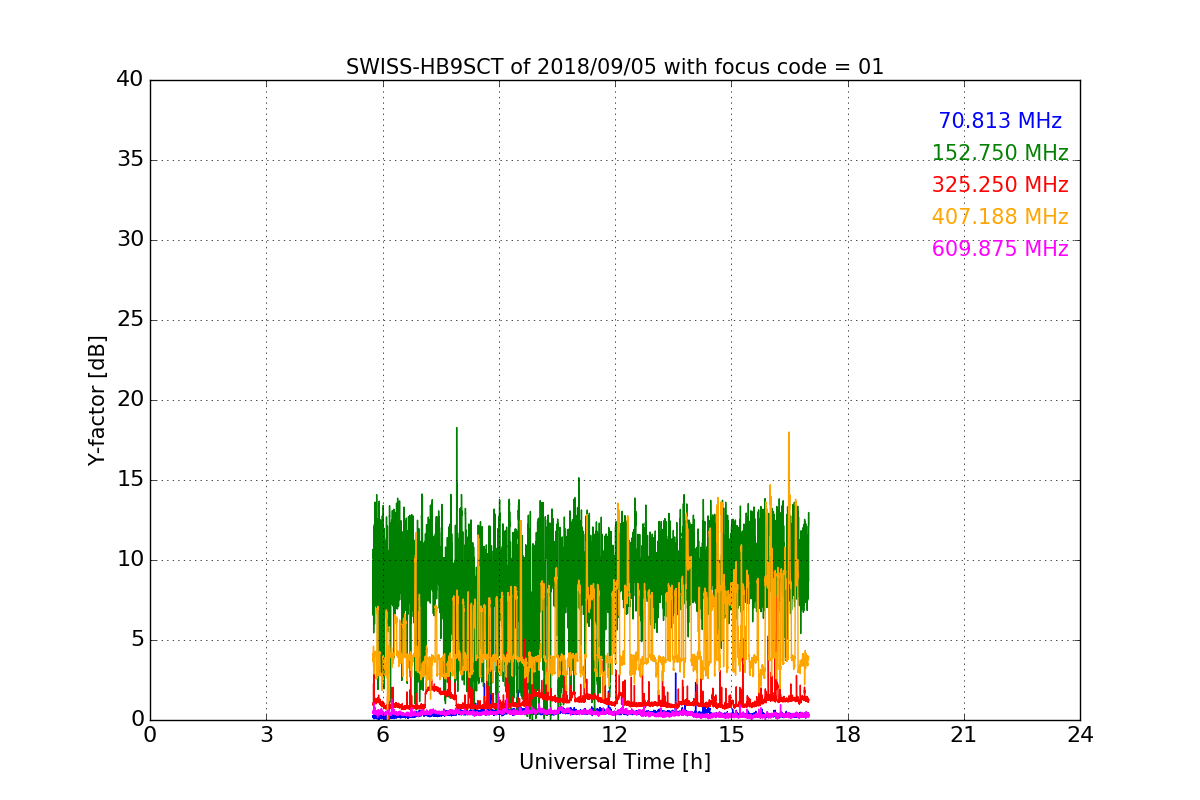Click the x-axis tick label 3

click(266, 735)
